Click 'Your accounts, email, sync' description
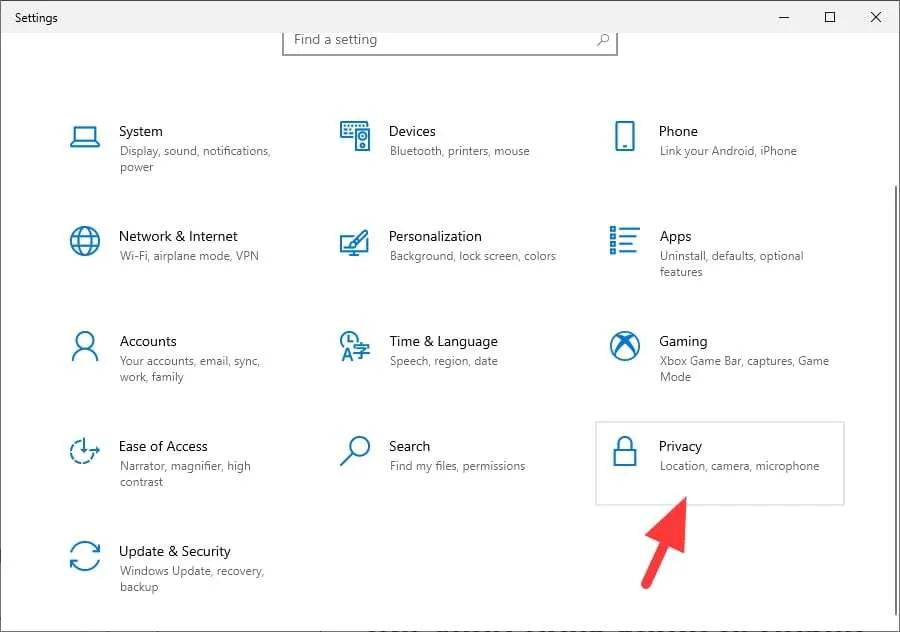Image resolution: width=900 pixels, height=632 pixels. click(x=190, y=369)
